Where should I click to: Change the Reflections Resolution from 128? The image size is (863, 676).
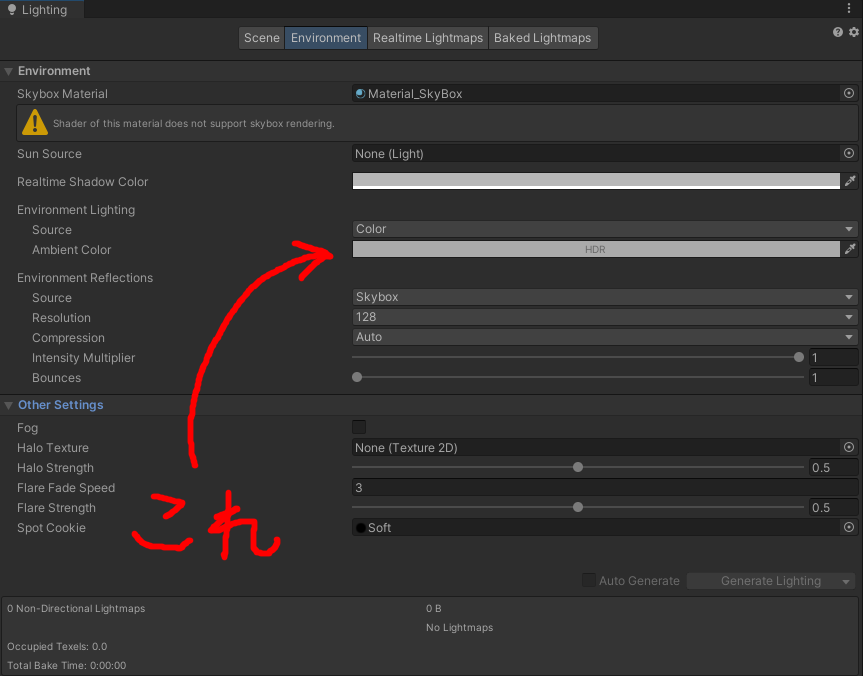[604, 317]
